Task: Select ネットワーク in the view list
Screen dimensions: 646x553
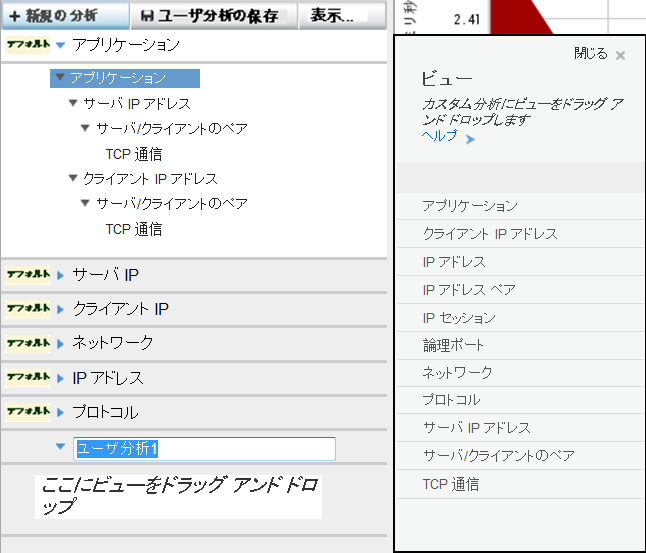Action: click(521, 373)
